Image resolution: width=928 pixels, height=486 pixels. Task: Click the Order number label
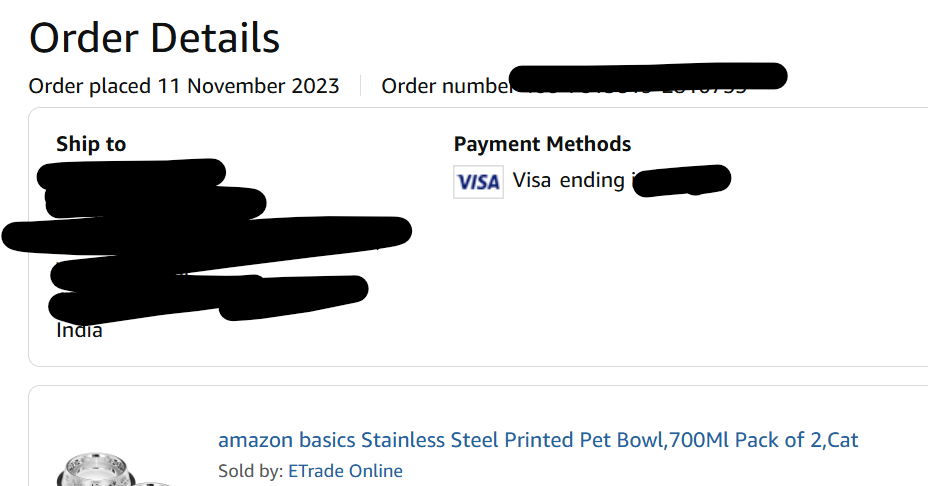(446, 86)
